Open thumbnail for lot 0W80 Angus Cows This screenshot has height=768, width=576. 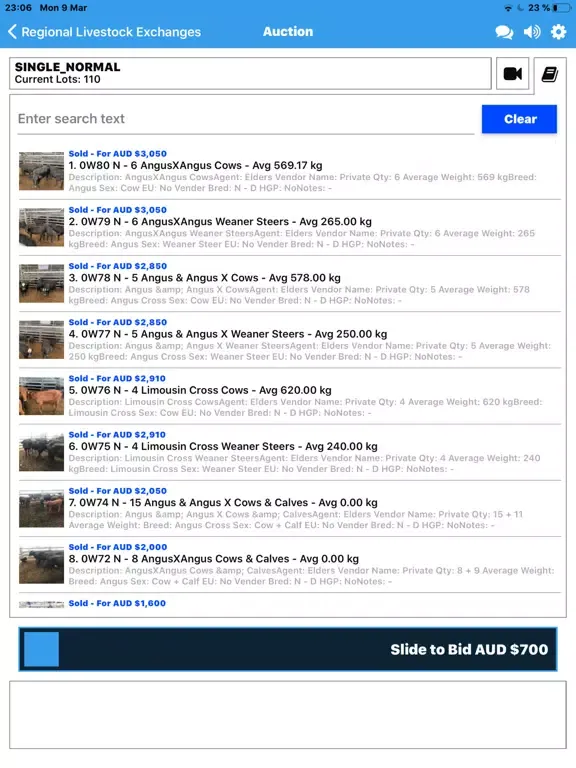click(x=42, y=171)
